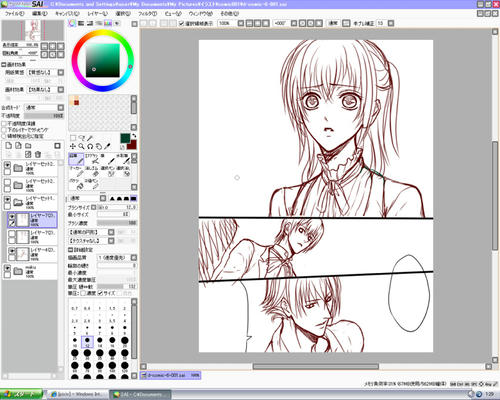Toggle the preserve opacity checkbox
This screenshot has width=500, height=400.
[4, 123]
